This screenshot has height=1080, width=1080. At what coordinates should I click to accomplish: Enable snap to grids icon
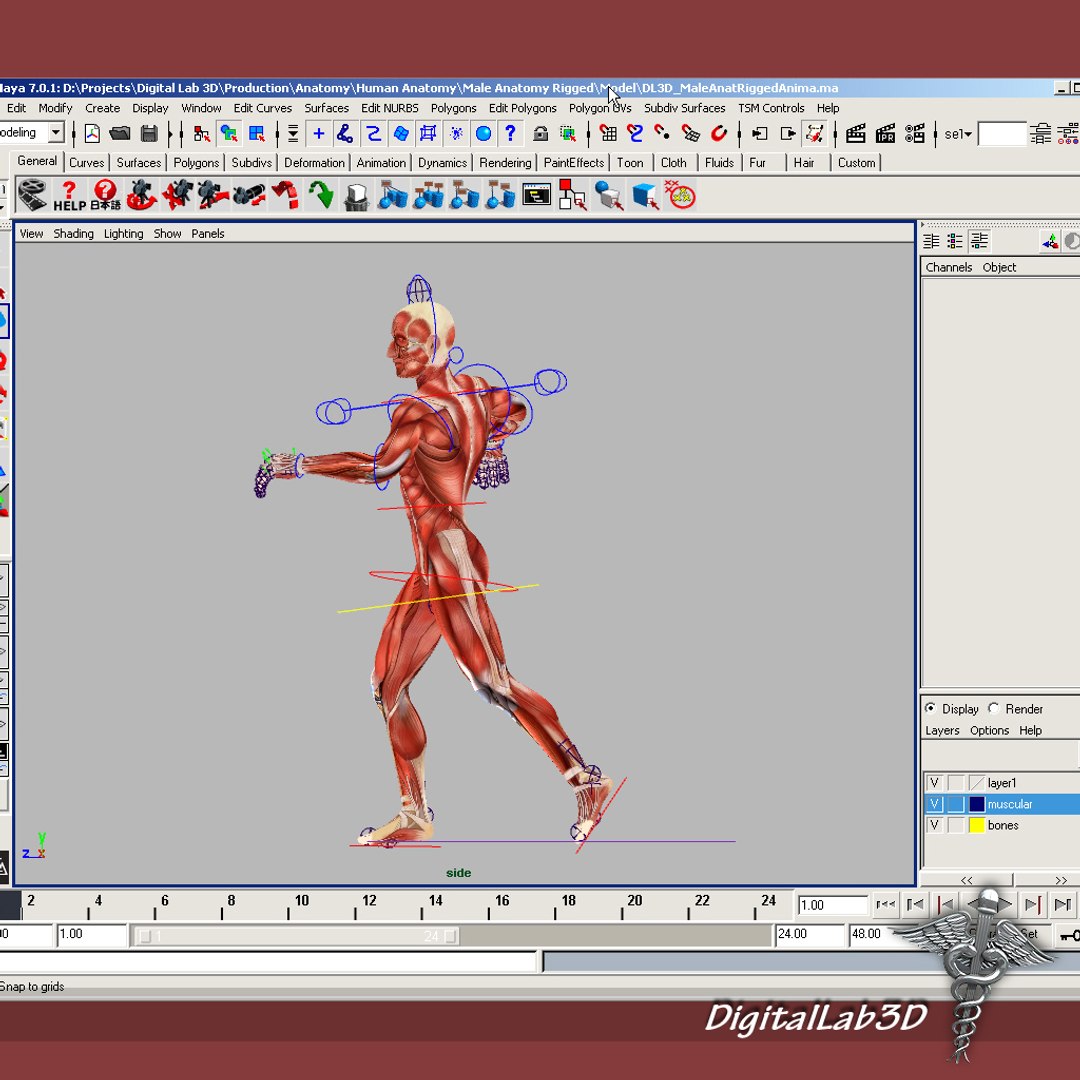[608, 134]
